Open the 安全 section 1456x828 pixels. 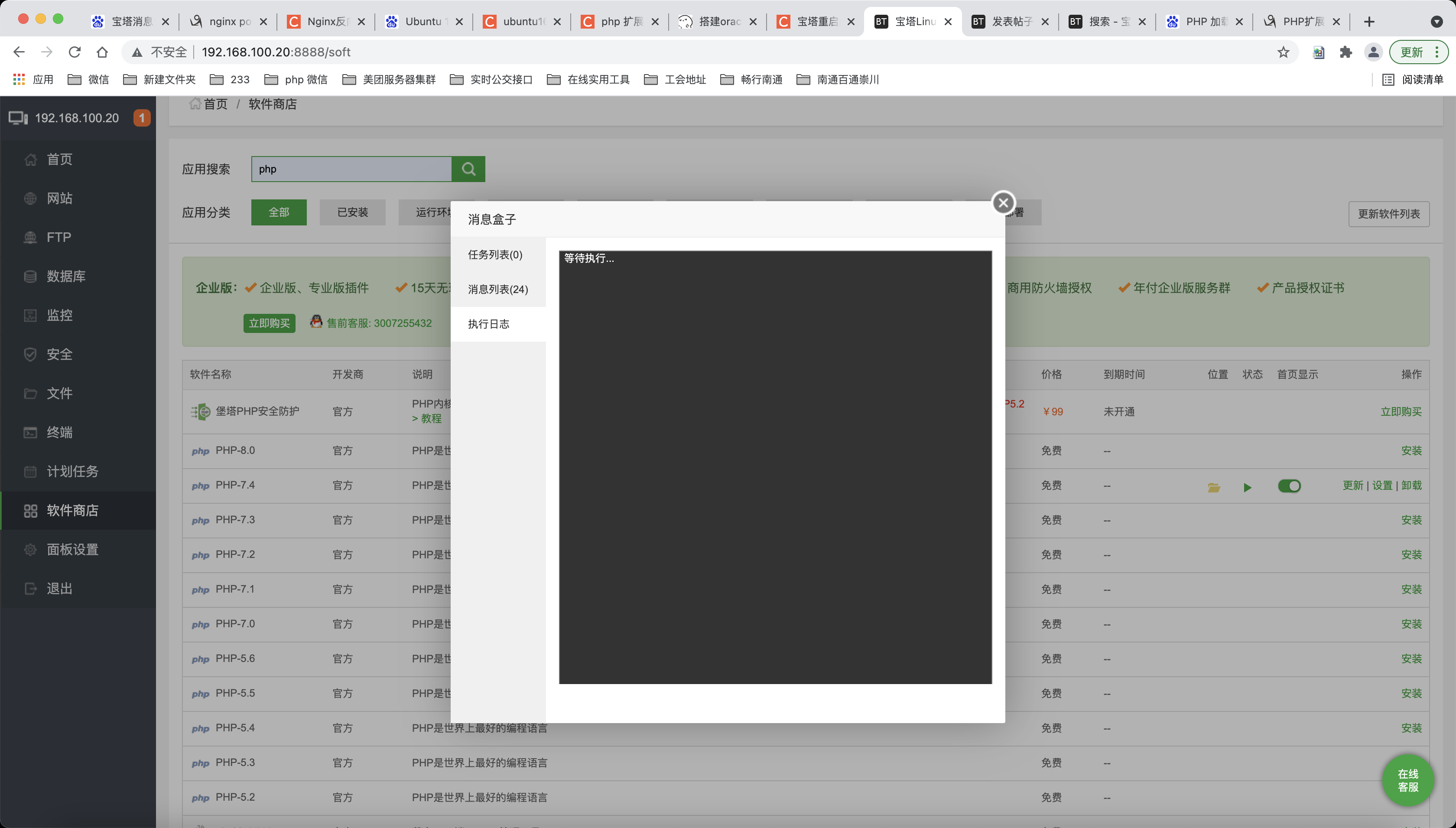coord(59,354)
